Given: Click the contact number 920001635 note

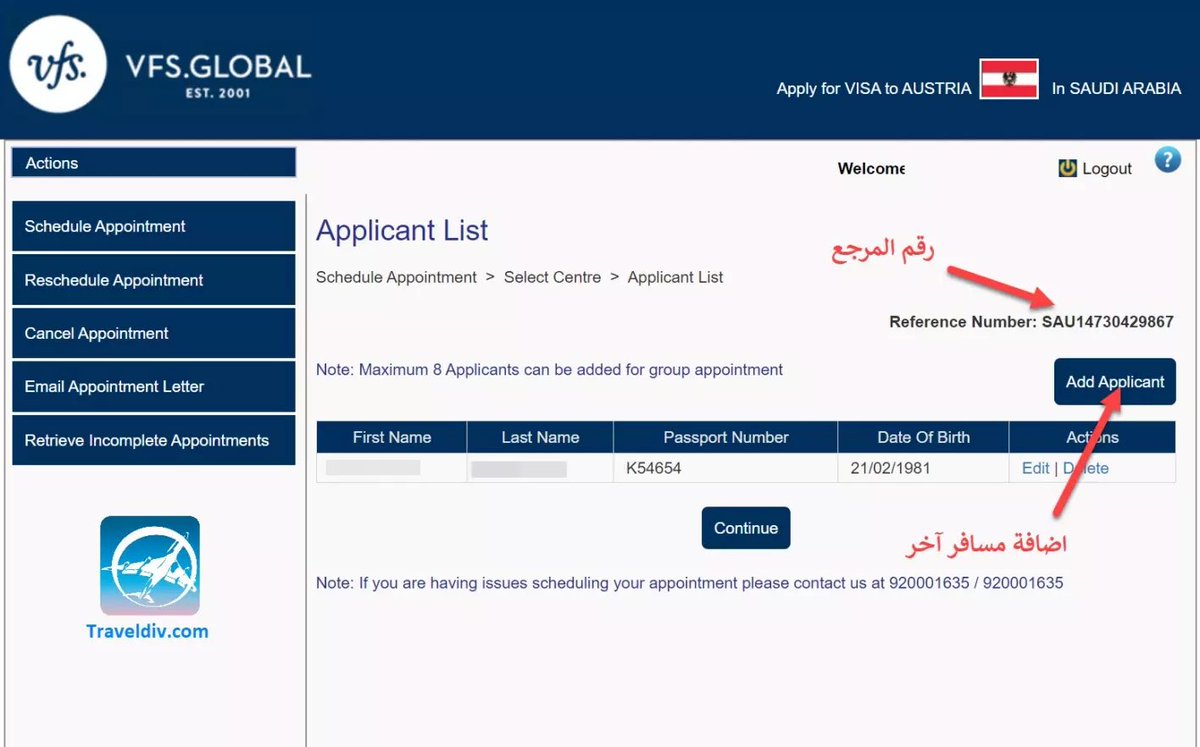Looking at the screenshot, I should click(x=689, y=583).
